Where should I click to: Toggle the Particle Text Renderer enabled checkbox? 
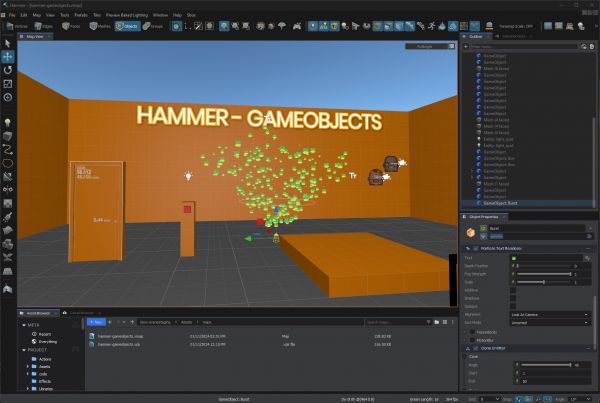476,248
